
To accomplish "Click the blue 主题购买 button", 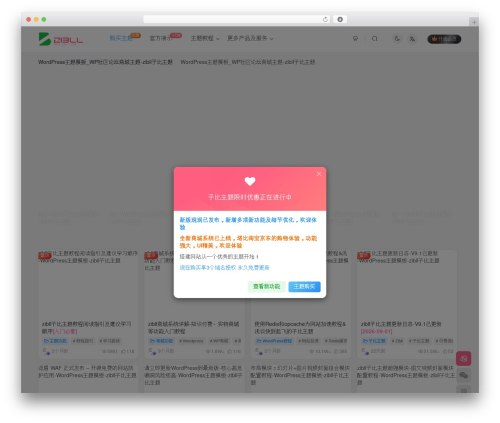I will (304, 286).
